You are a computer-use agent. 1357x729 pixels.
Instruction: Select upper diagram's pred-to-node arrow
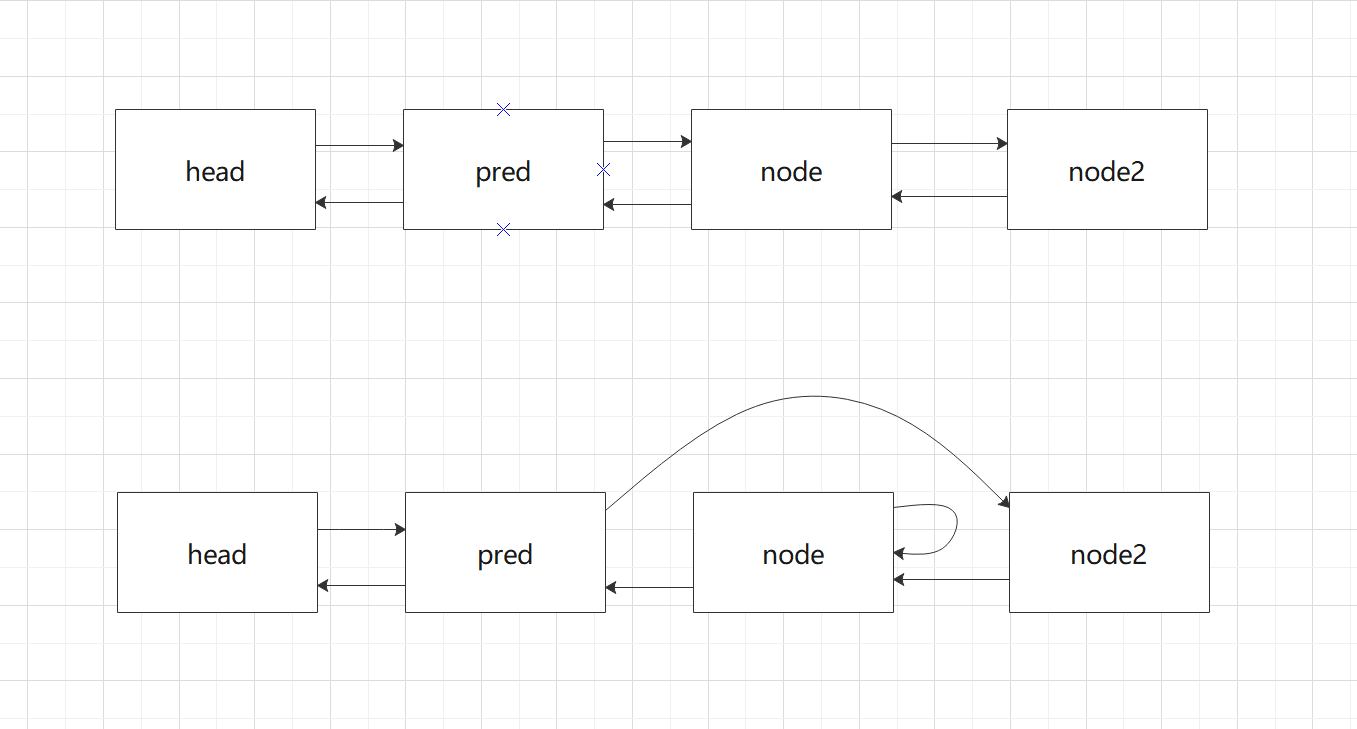(648, 142)
